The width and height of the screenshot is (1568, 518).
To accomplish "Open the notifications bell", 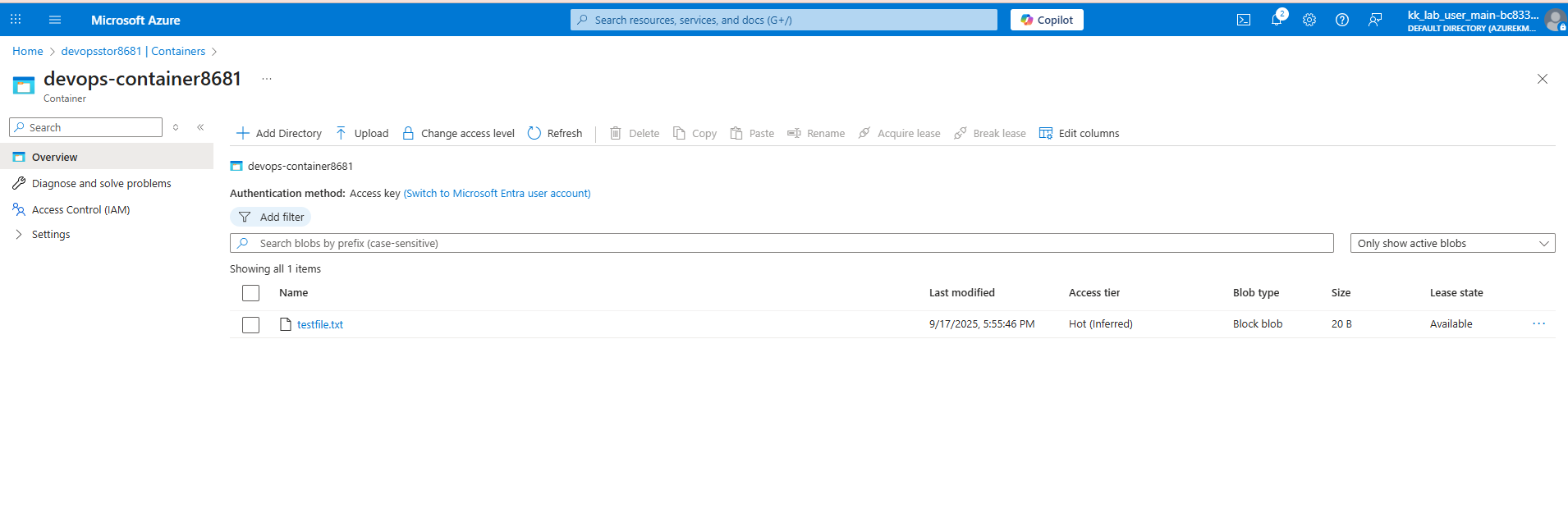I will point(1277,20).
